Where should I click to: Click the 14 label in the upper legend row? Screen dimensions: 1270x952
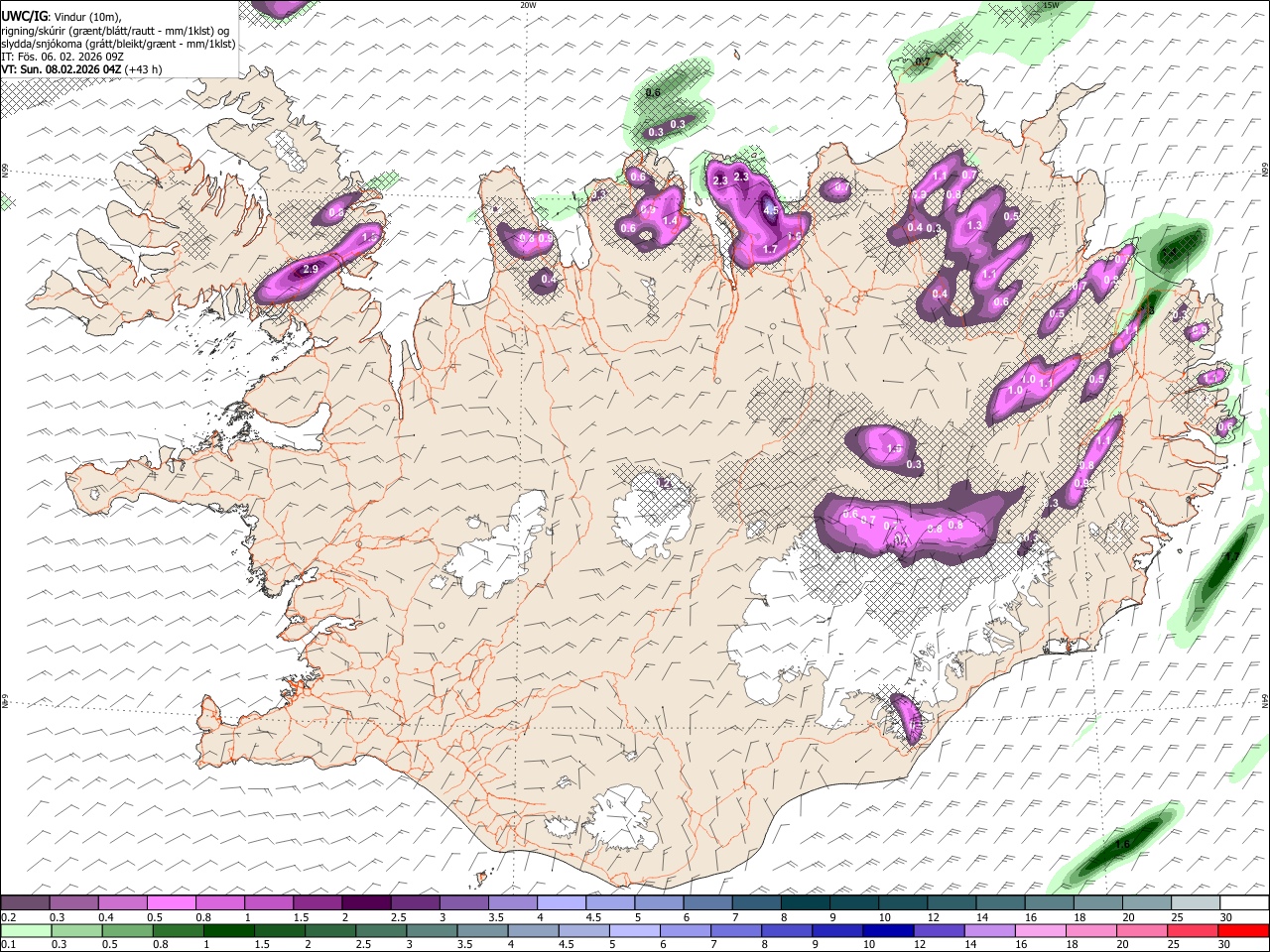[982, 917]
